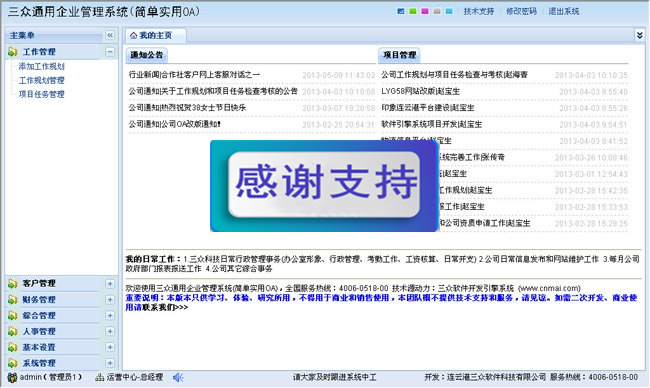Click 修改密码 to change password
Viewport: 650px width, 388px height.
pos(521,12)
